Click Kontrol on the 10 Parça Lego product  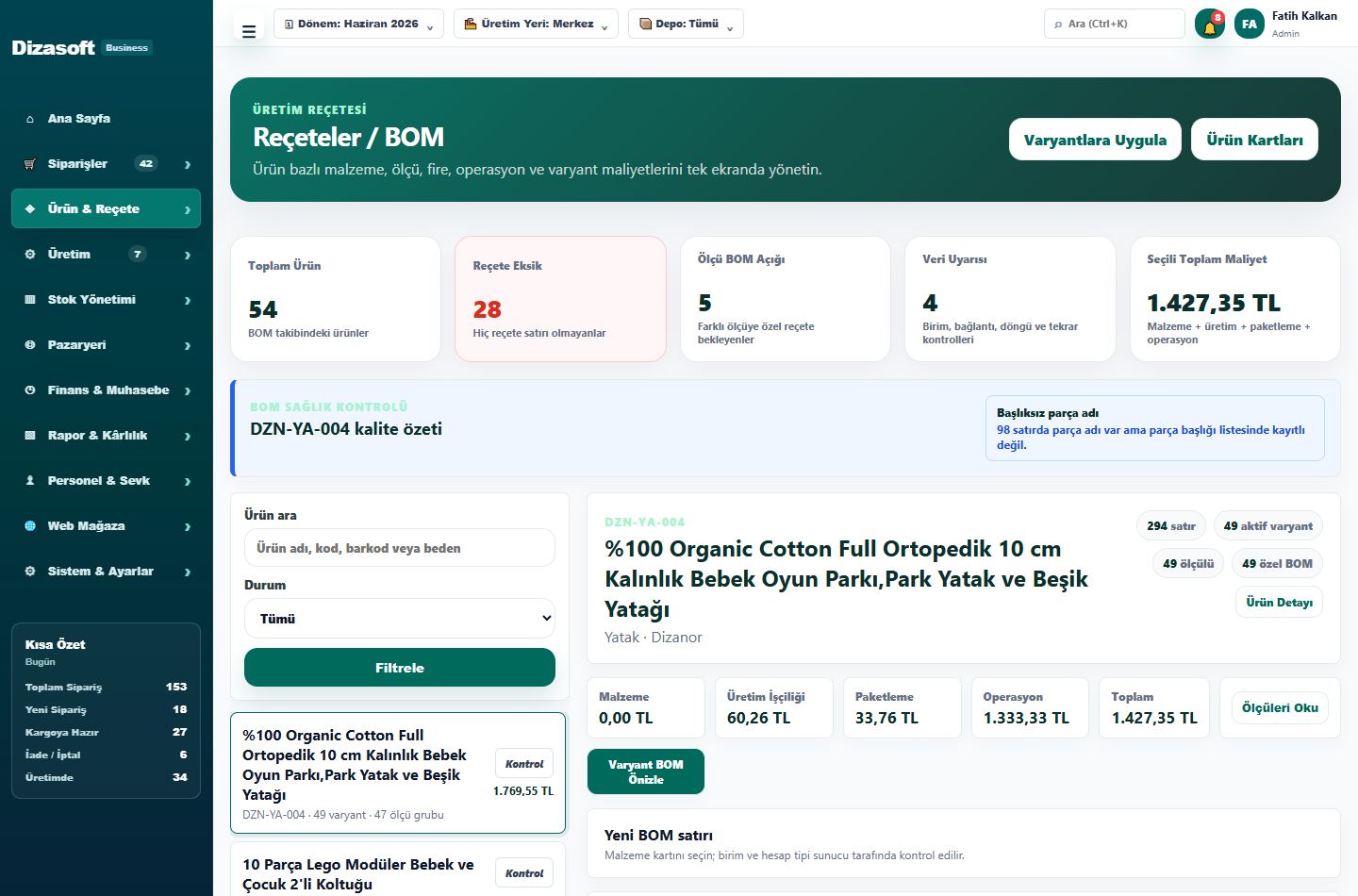point(524,873)
